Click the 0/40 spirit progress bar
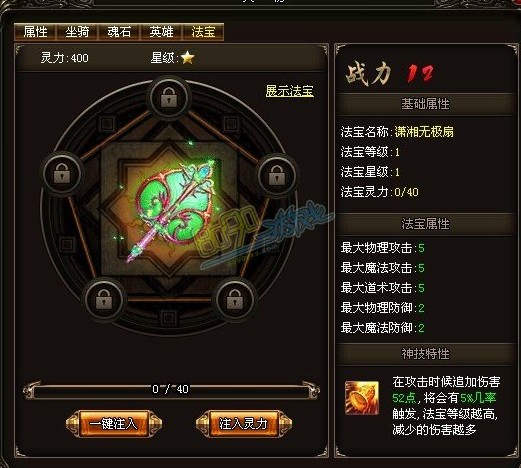 pos(171,390)
